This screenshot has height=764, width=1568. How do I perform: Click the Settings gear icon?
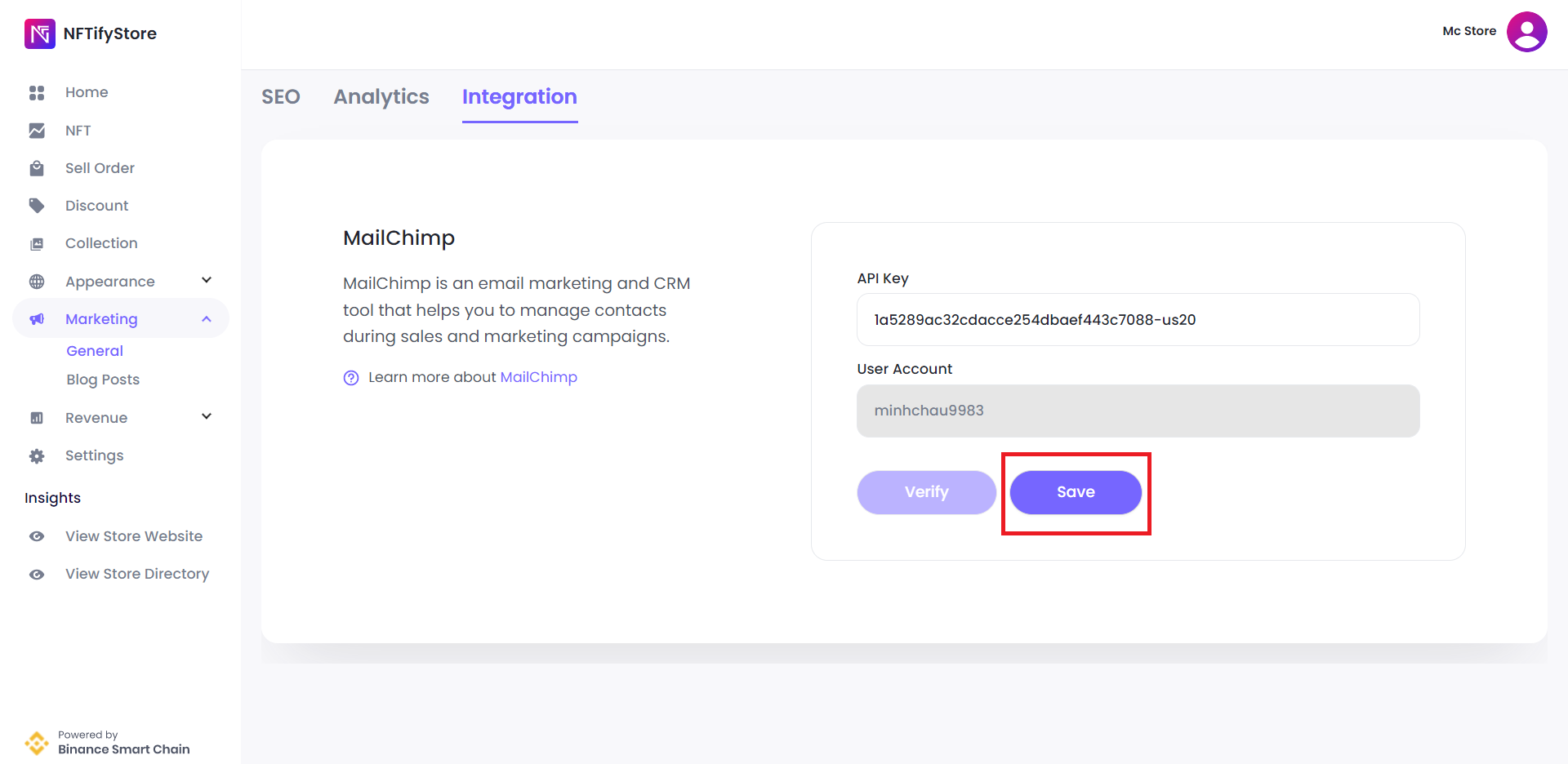click(37, 455)
